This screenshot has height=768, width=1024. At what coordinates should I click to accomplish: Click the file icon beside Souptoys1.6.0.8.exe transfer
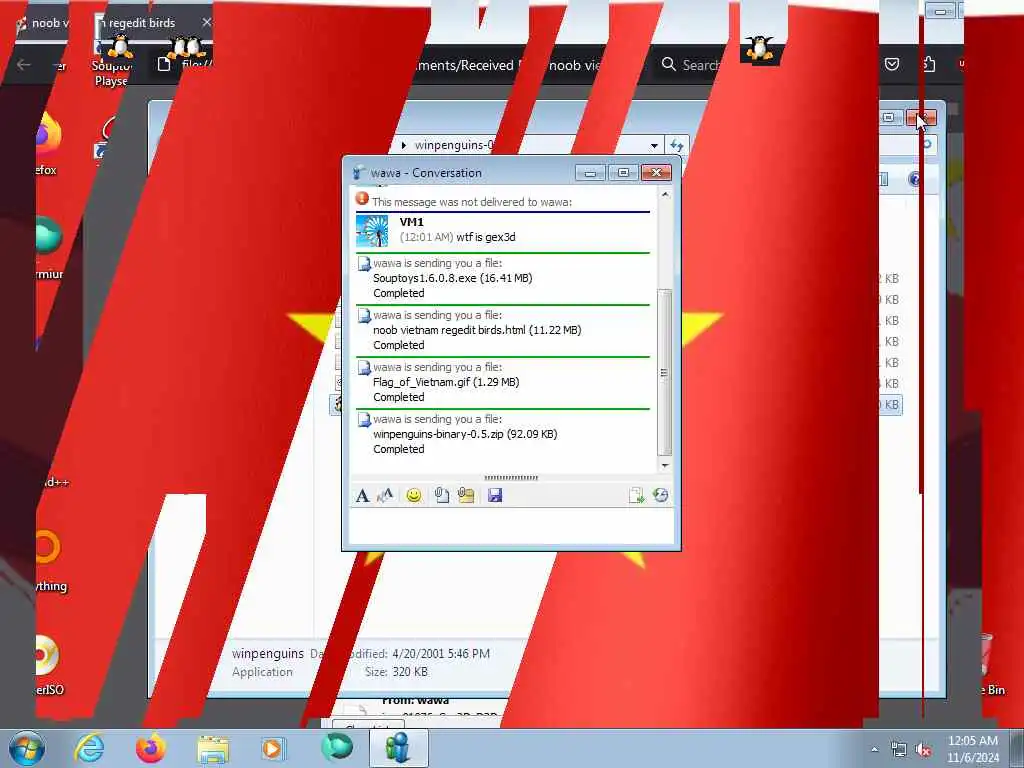364,264
